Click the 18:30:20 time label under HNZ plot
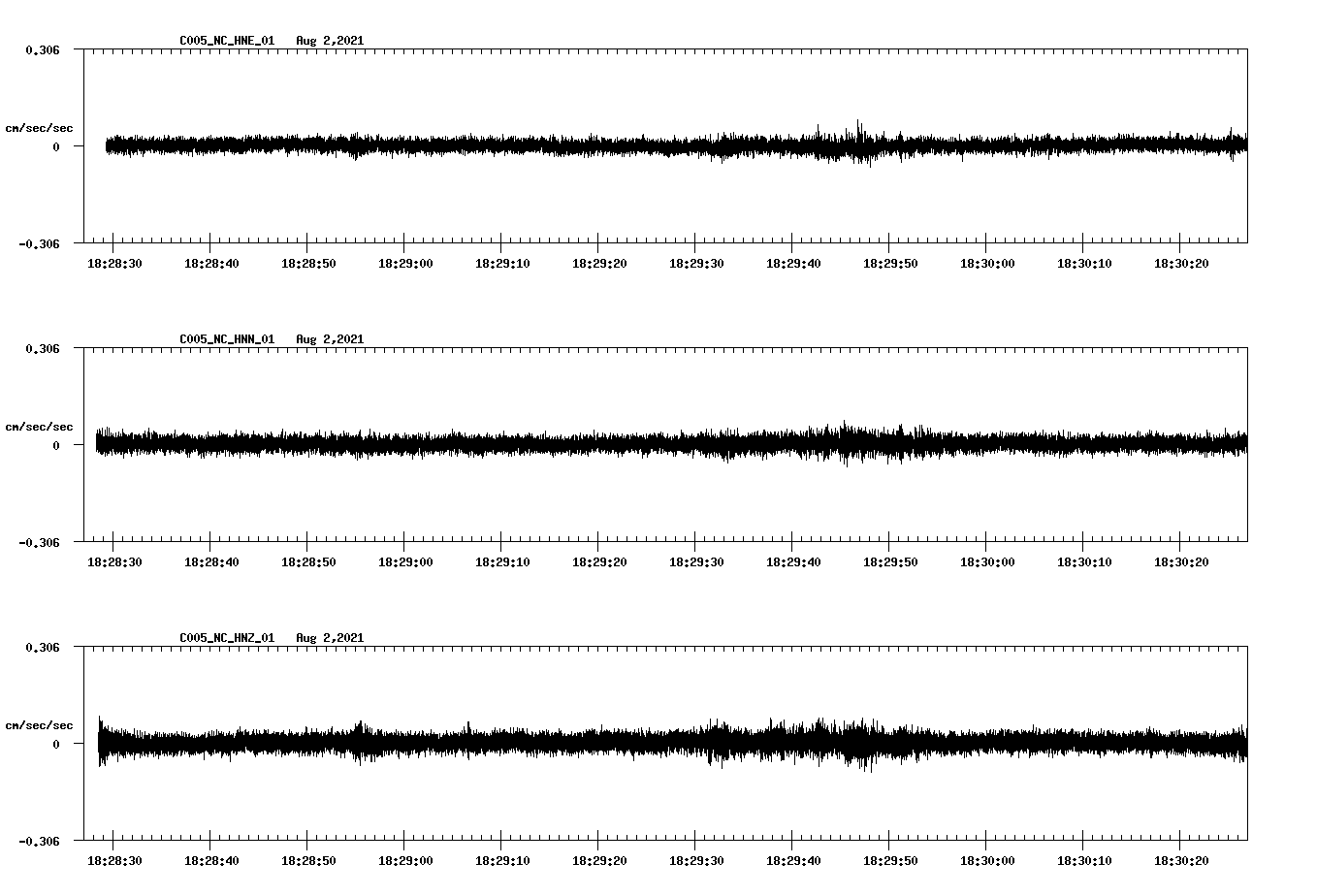 pyautogui.click(x=1181, y=860)
